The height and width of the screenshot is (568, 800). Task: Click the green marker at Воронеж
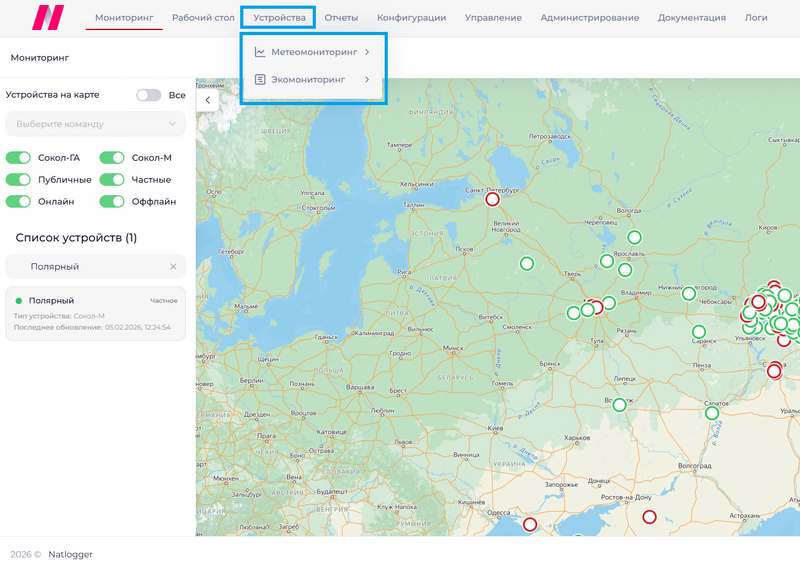(x=619, y=405)
